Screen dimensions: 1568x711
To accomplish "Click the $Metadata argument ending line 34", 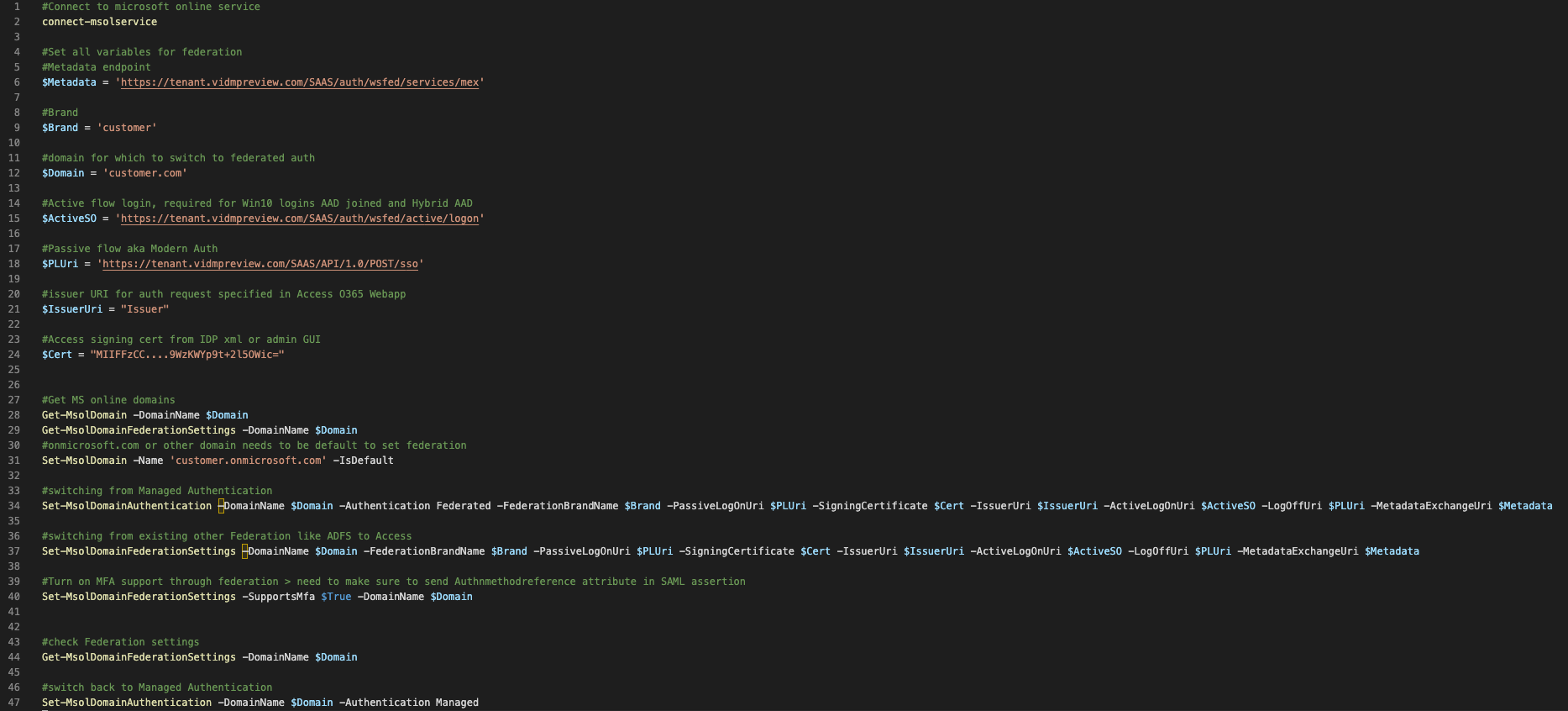I will pos(1524,506).
